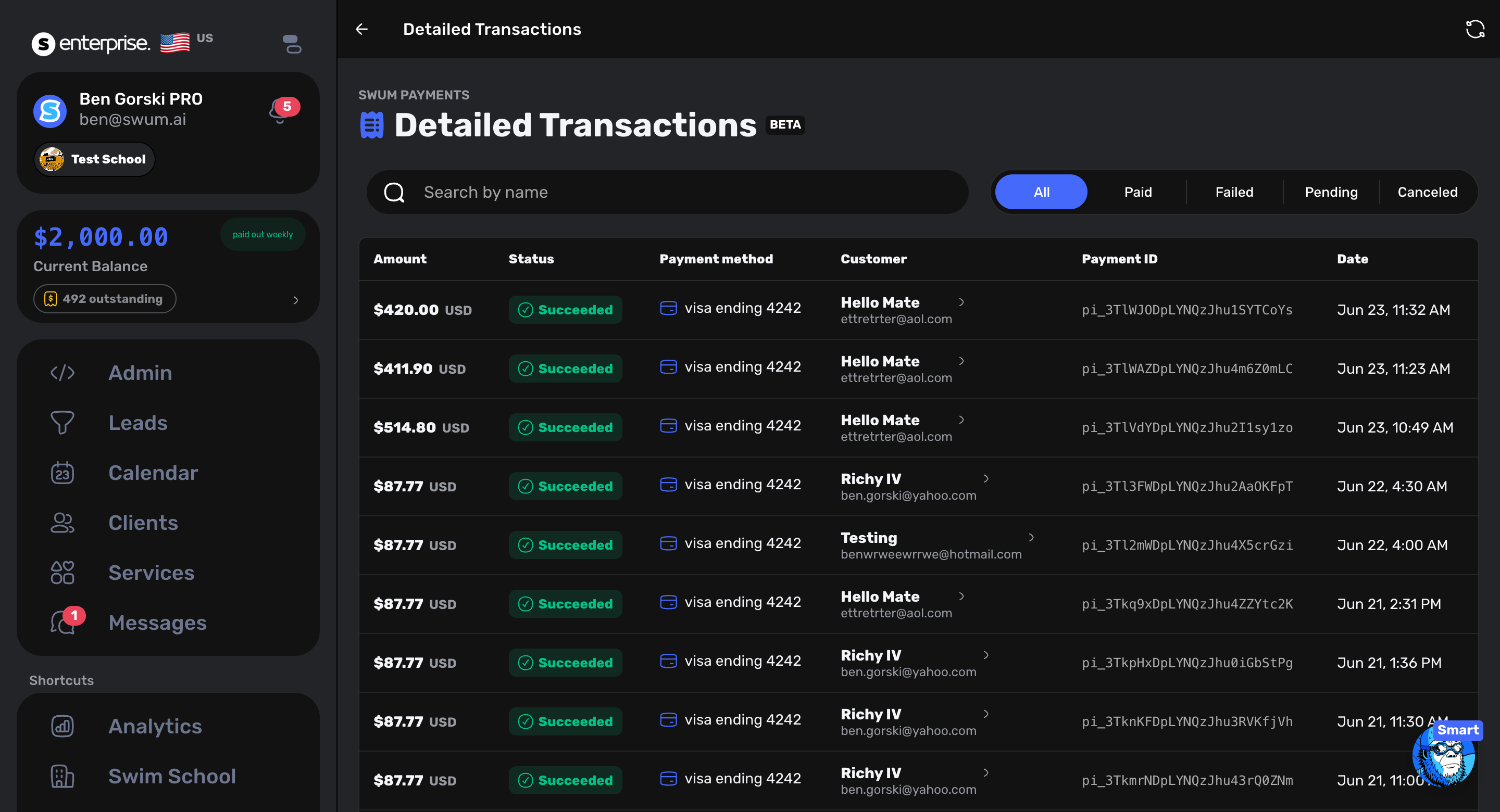Click payment ID pi_3TlWAZDpLYNQzJhu4m6Z0mLC
1500x812 pixels.
[1187, 369]
